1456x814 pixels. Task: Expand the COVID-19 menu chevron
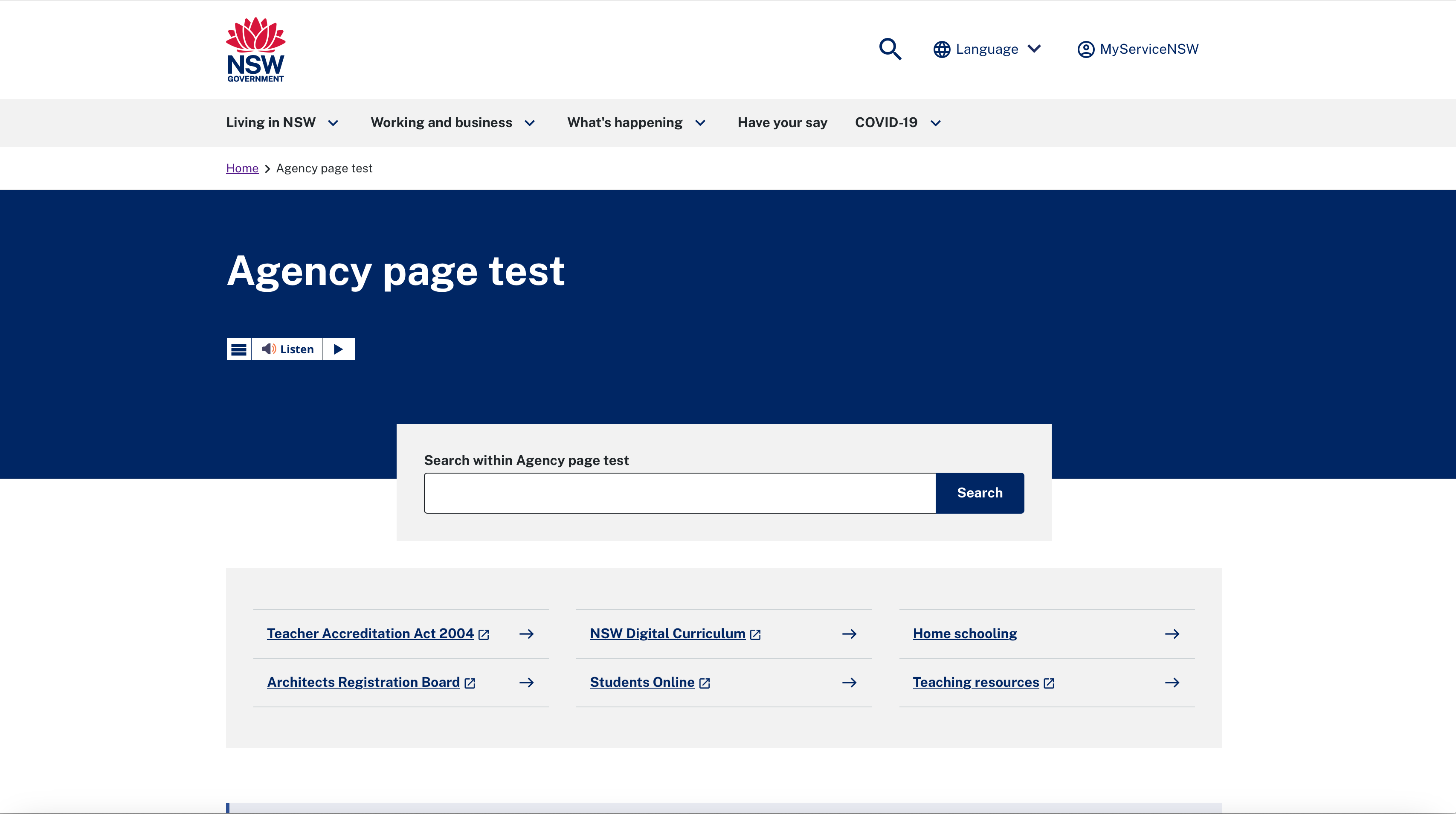936,123
